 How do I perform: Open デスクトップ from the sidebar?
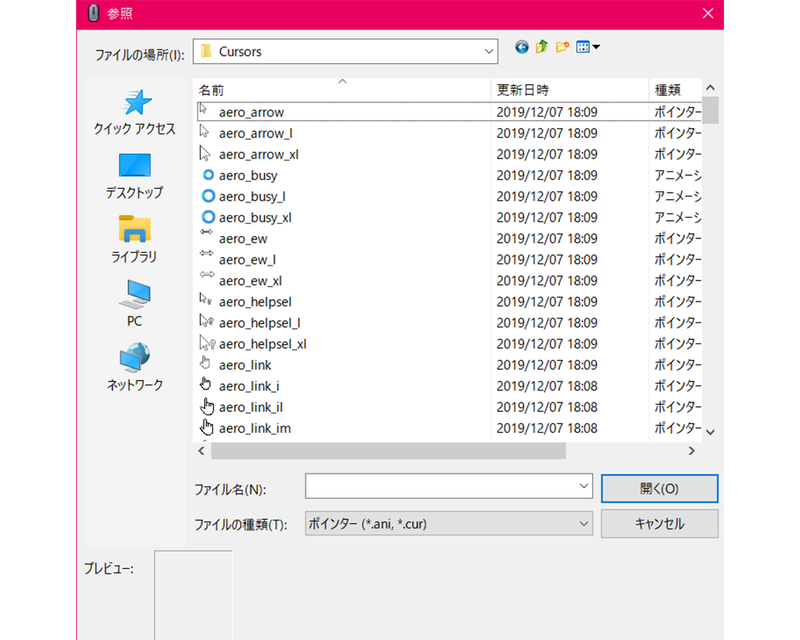tap(133, 175)
